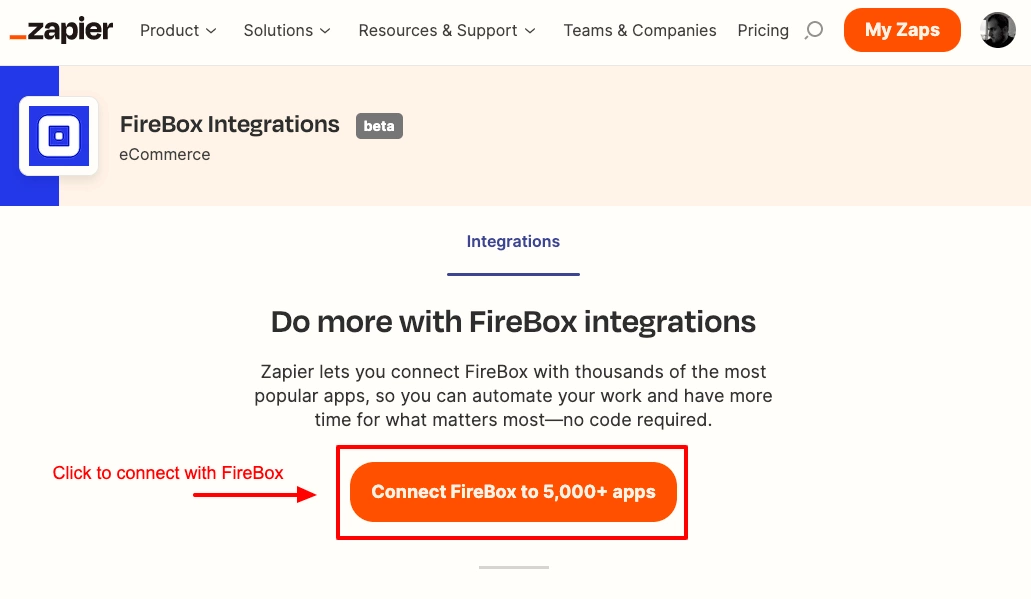Select the Integrations tab
This screenshot has width=1031, height=599.
click(x=514, y=241)
